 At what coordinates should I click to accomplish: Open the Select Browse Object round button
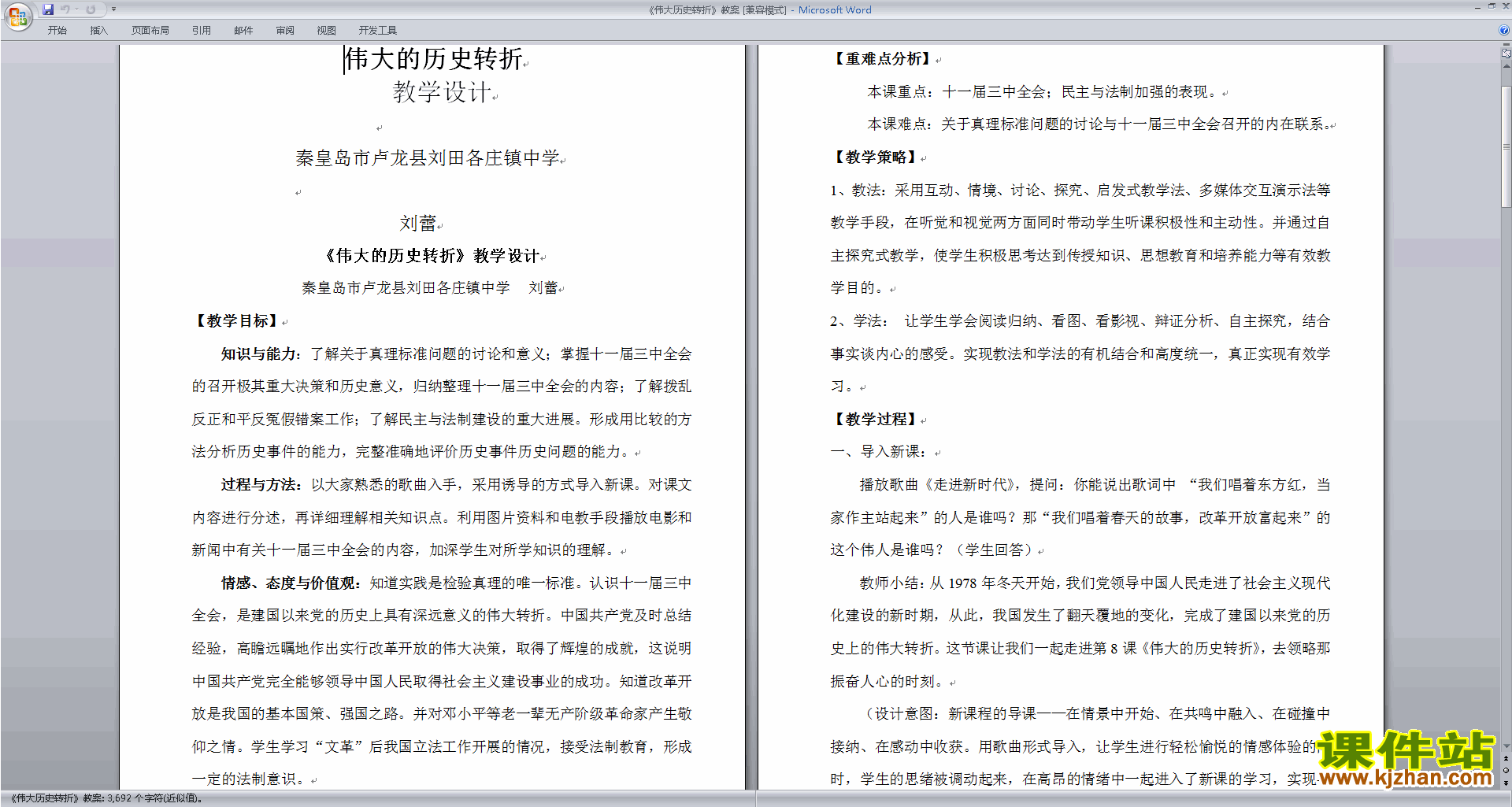1506,770
